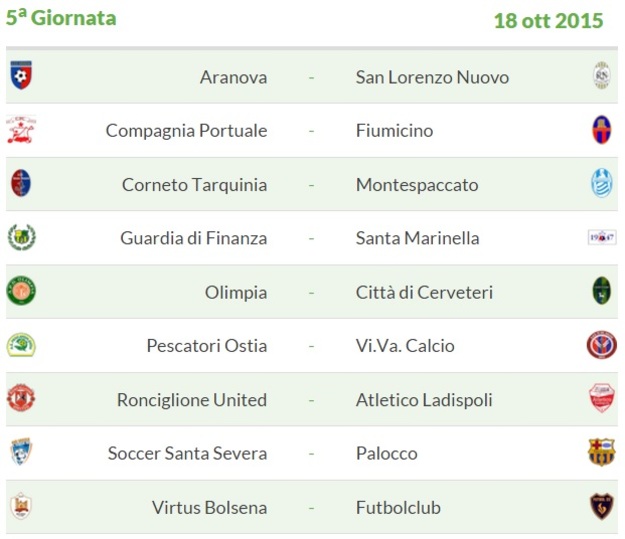Open the Pescatori Ostia team link
Viewport: 625px width, 539px height.
tap(206, 346)
